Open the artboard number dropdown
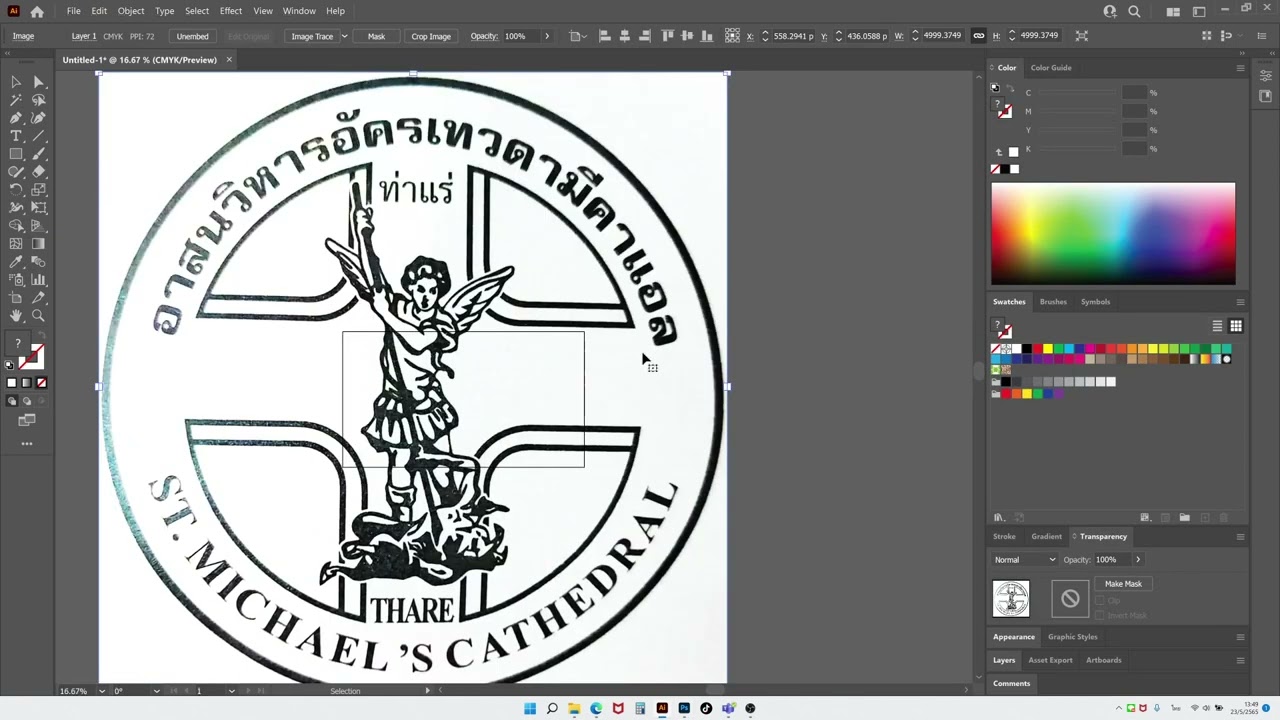 [x=231, y=691]
